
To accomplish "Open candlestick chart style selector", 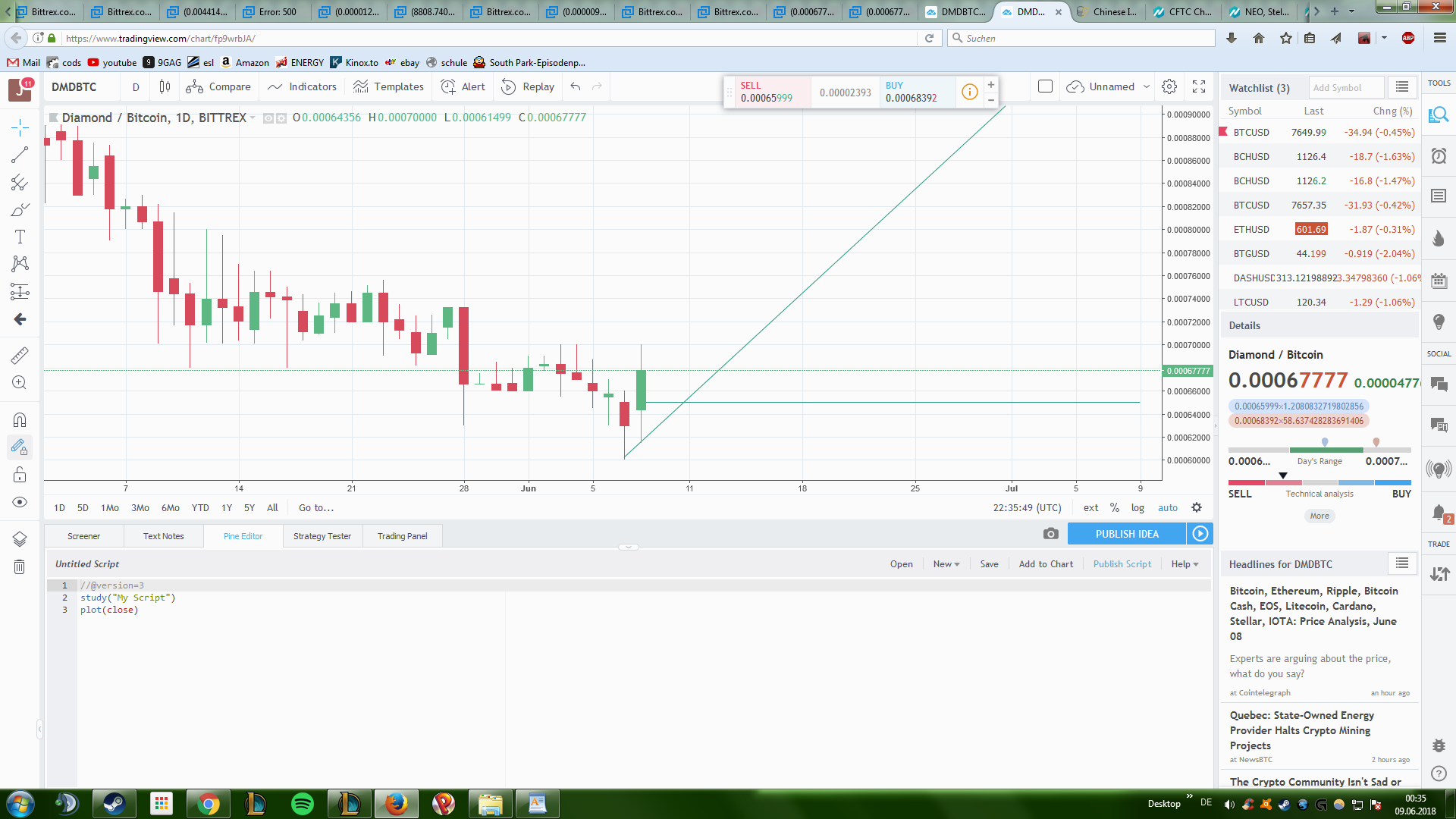I will coord(165,86).
